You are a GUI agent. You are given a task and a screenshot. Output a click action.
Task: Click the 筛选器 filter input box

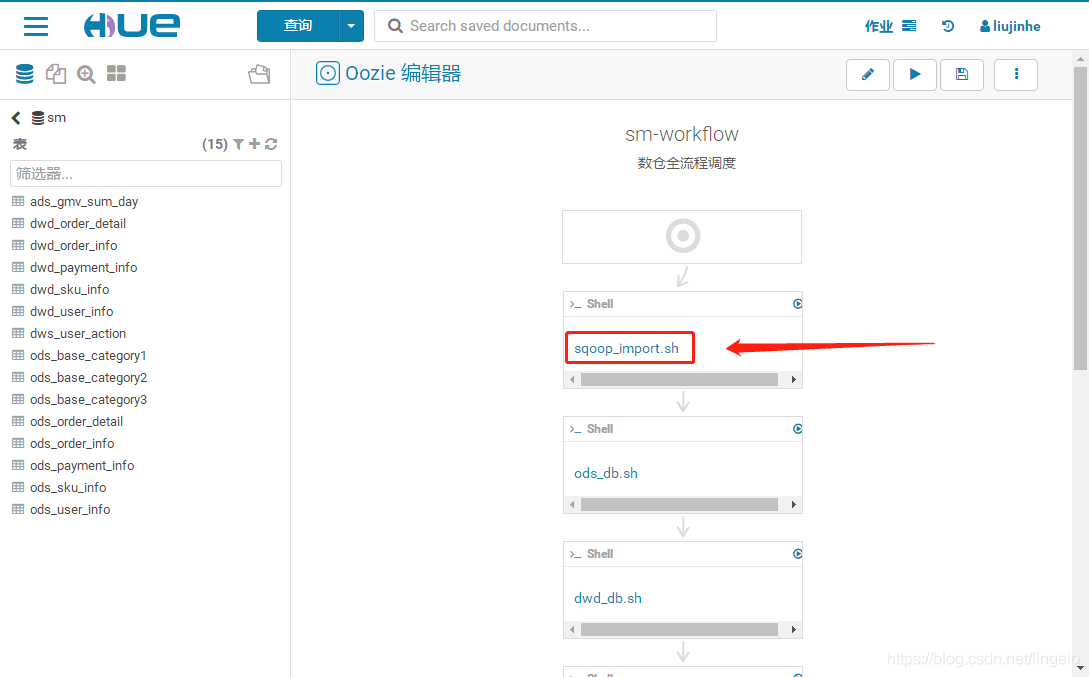pyautogui.click(x=146, y=174)
